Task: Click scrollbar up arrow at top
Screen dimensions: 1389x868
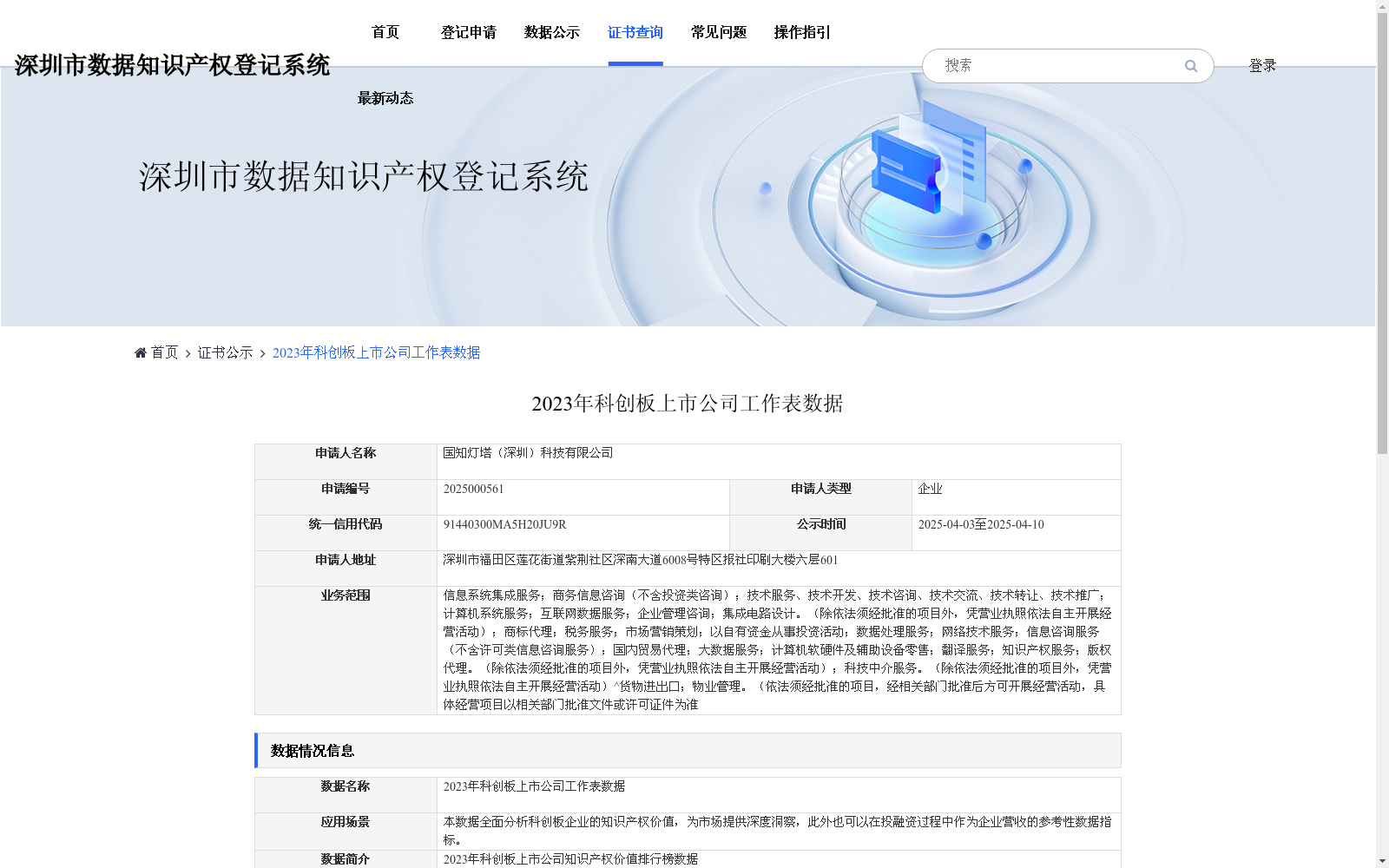Action: point(1382,6)
